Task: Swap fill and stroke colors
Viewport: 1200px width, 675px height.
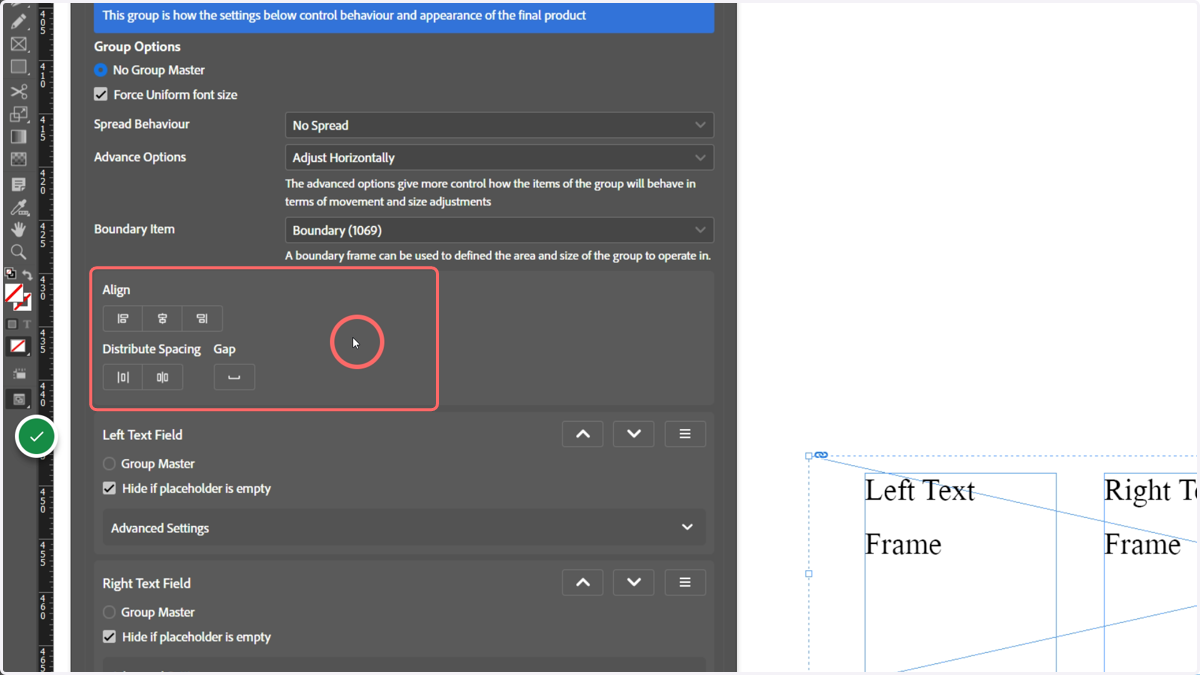Action: click(27, 274)
